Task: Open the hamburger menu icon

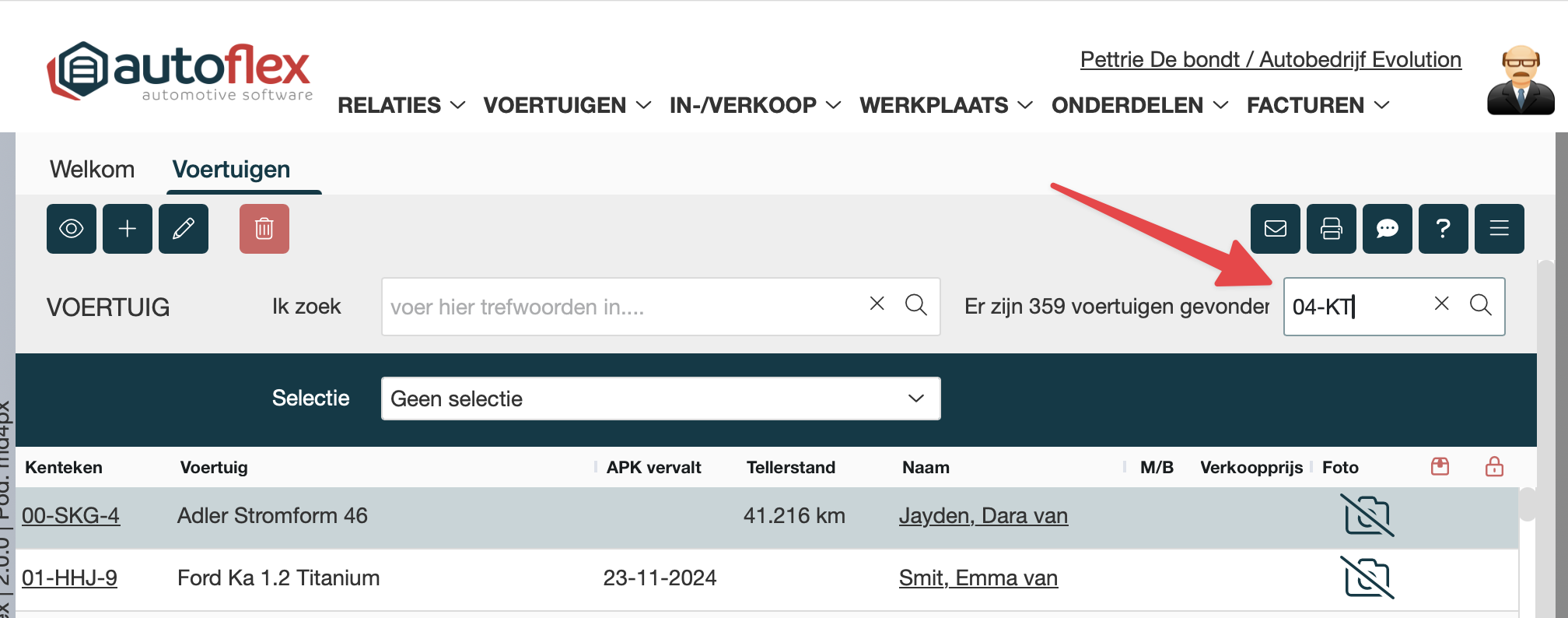Action: pos(1500,229)
